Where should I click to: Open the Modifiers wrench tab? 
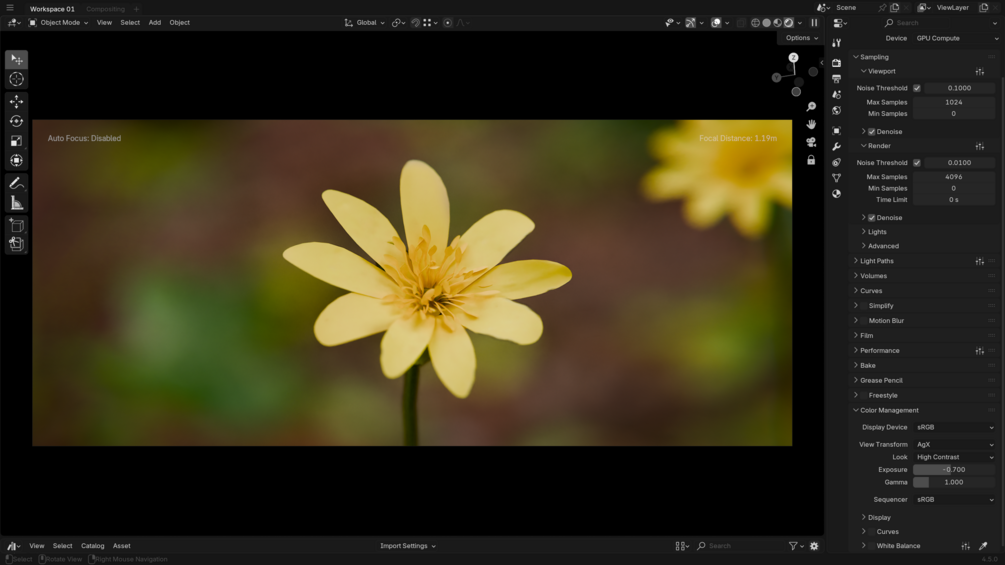[x=836, y=147]
